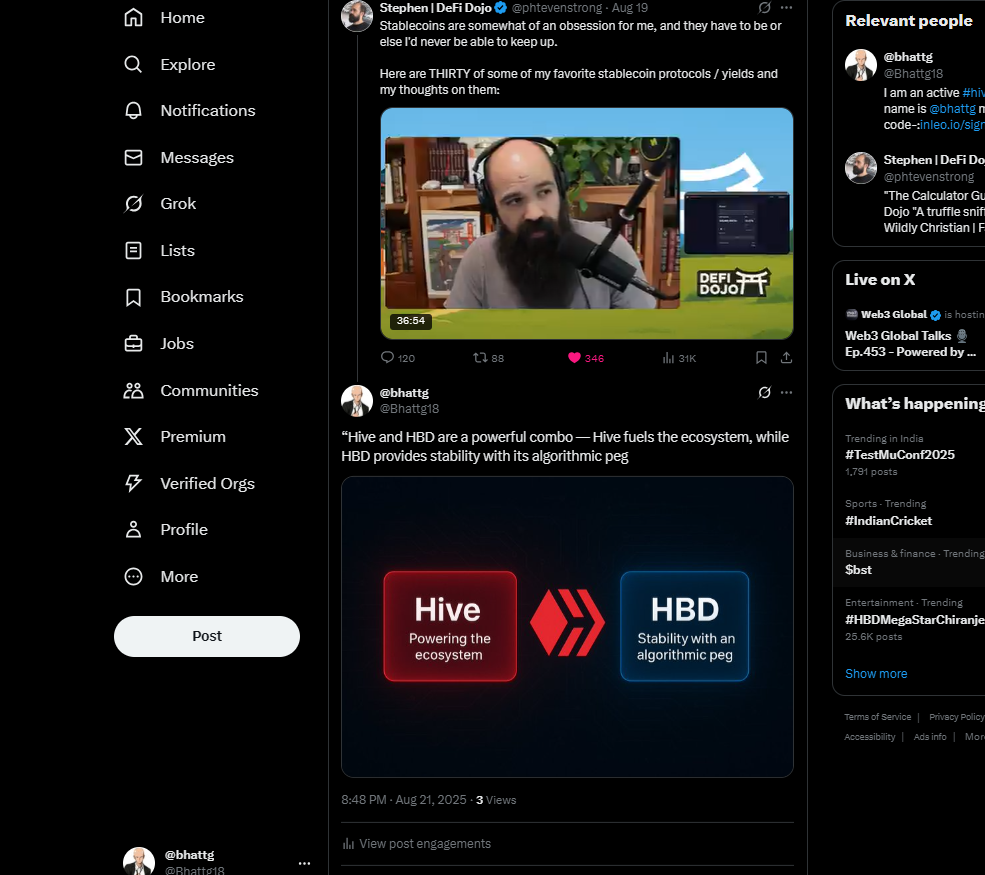Viewport: 985px width, 875px height.
Task: Open @bhattg post author name
Action: click(404, 393)
